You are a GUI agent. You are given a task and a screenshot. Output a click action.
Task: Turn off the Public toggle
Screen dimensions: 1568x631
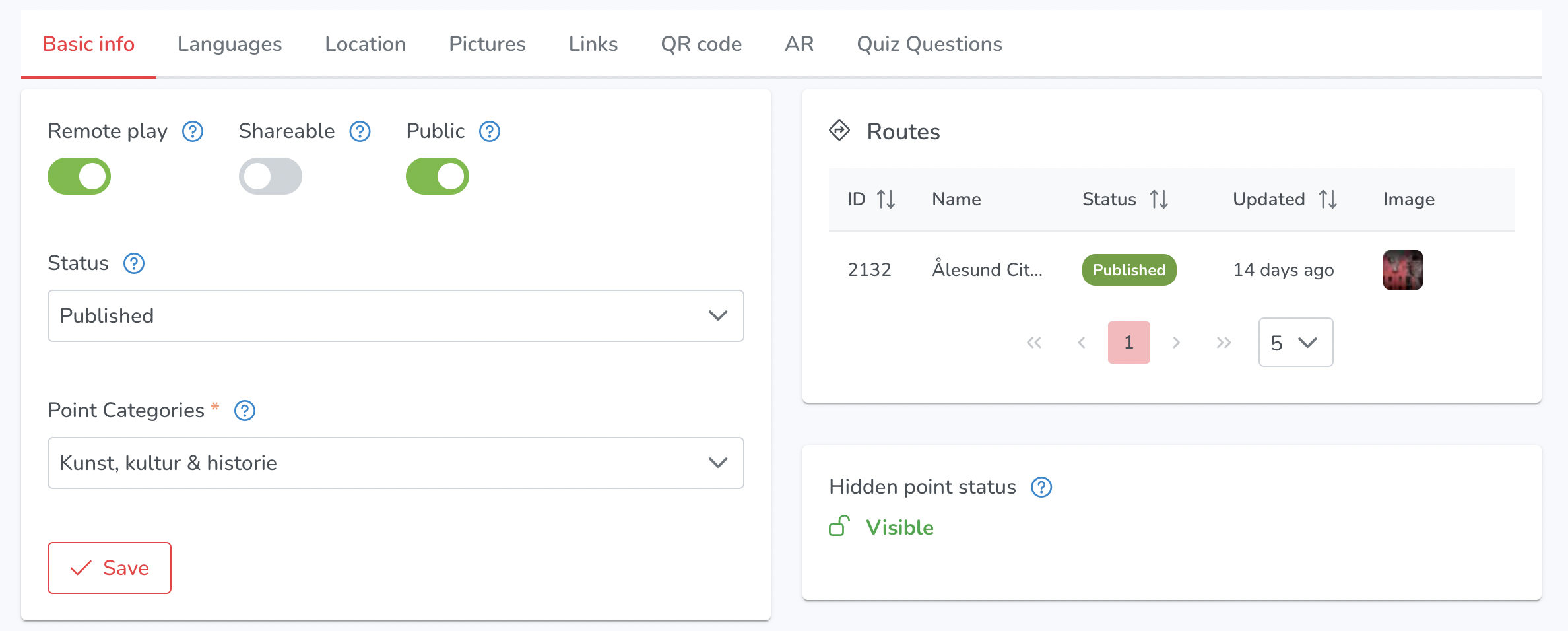(437, 176)
